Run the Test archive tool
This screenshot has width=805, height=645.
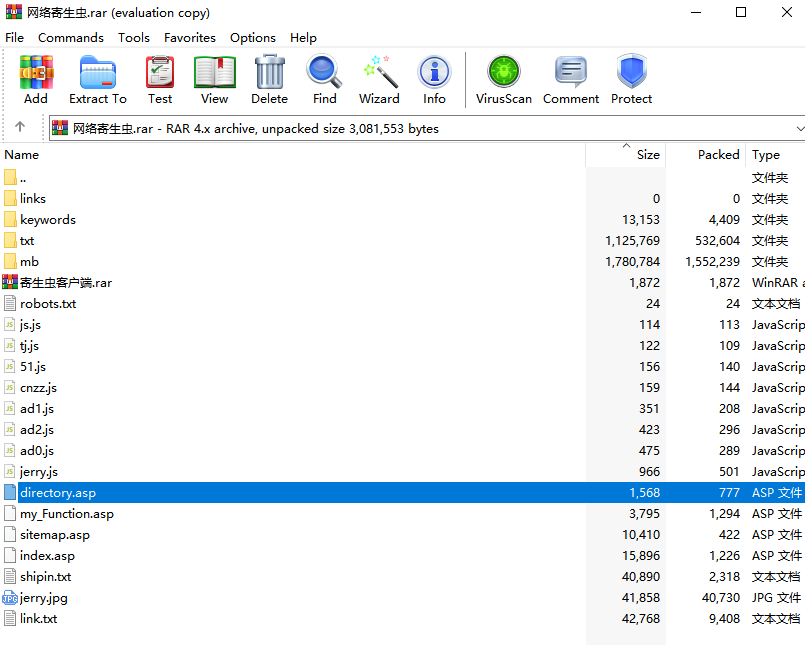tap(160, 80)
